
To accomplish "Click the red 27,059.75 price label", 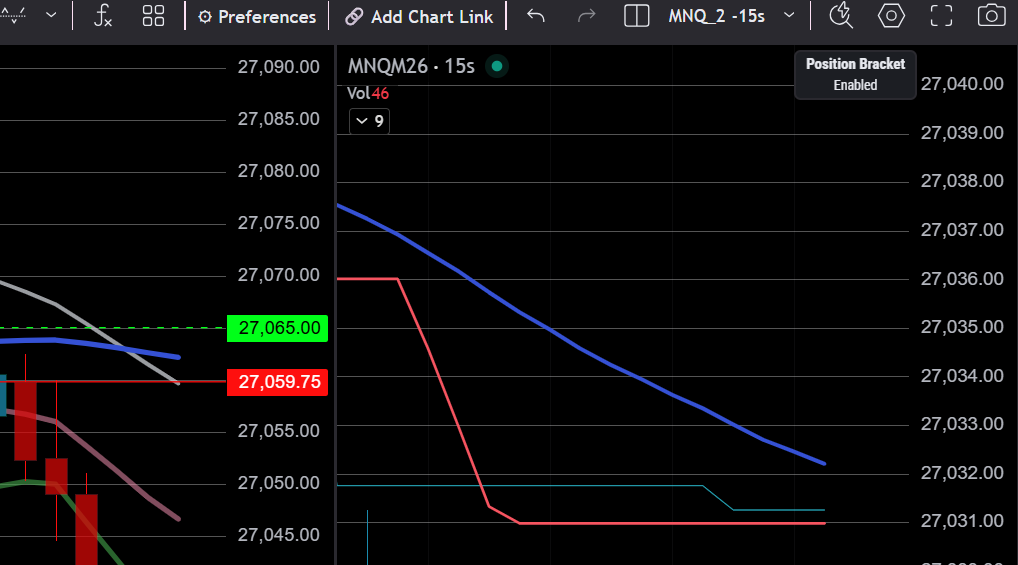I will point(277,382).
